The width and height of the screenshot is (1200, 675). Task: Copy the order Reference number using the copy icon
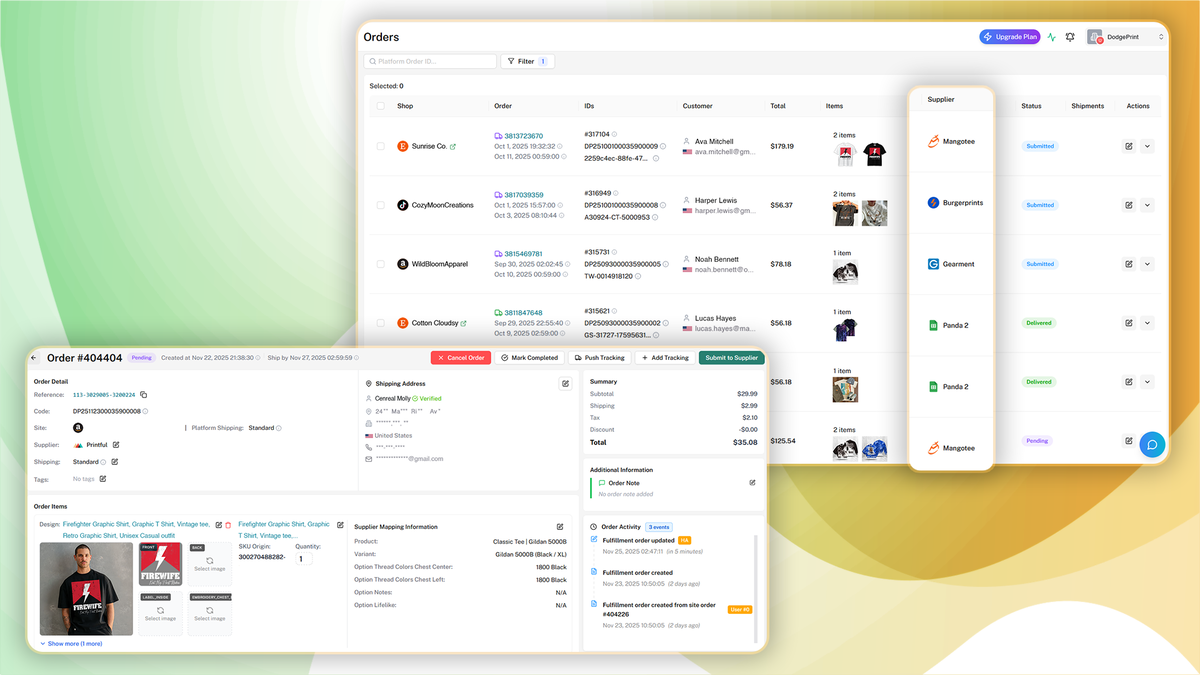tap(143, 394)
